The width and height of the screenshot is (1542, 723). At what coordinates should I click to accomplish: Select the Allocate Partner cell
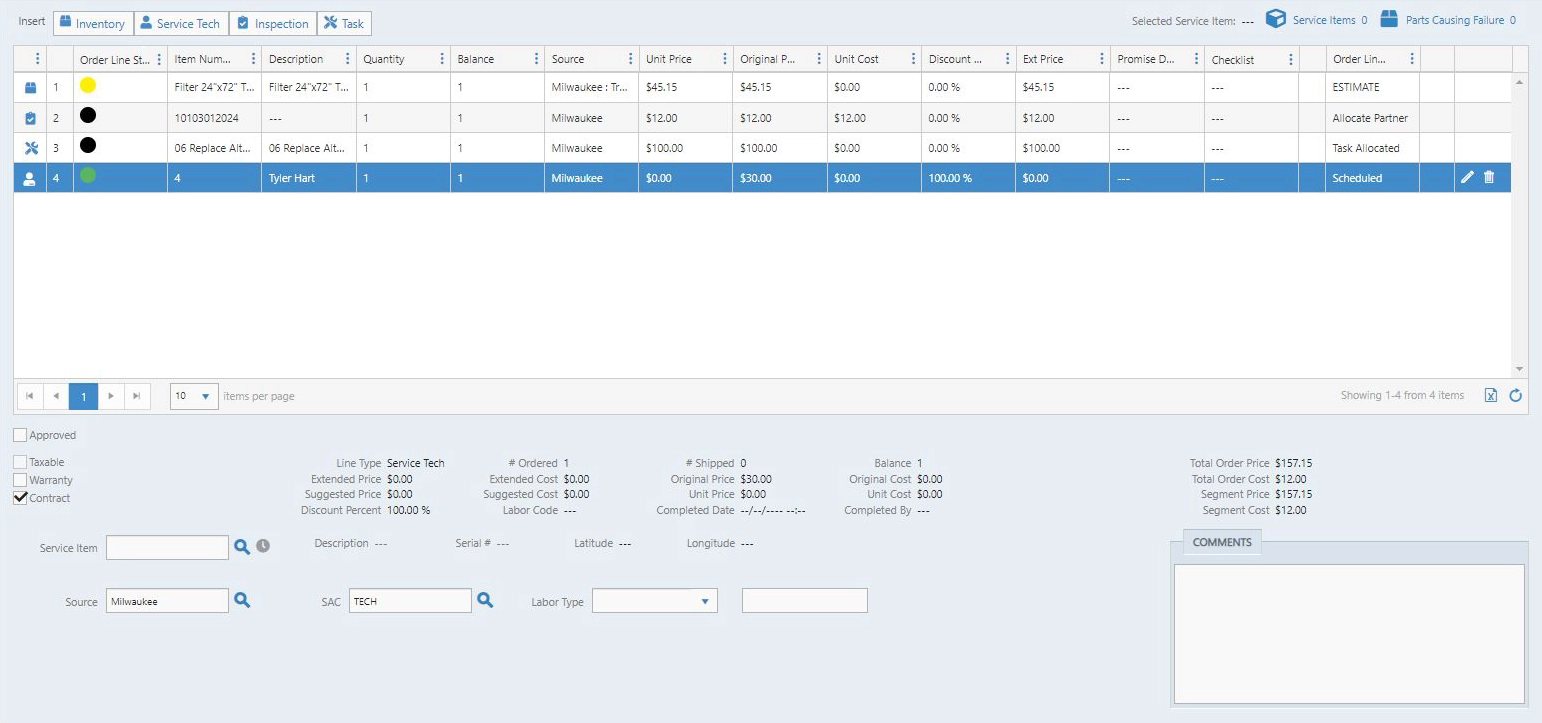(1373, 118)
